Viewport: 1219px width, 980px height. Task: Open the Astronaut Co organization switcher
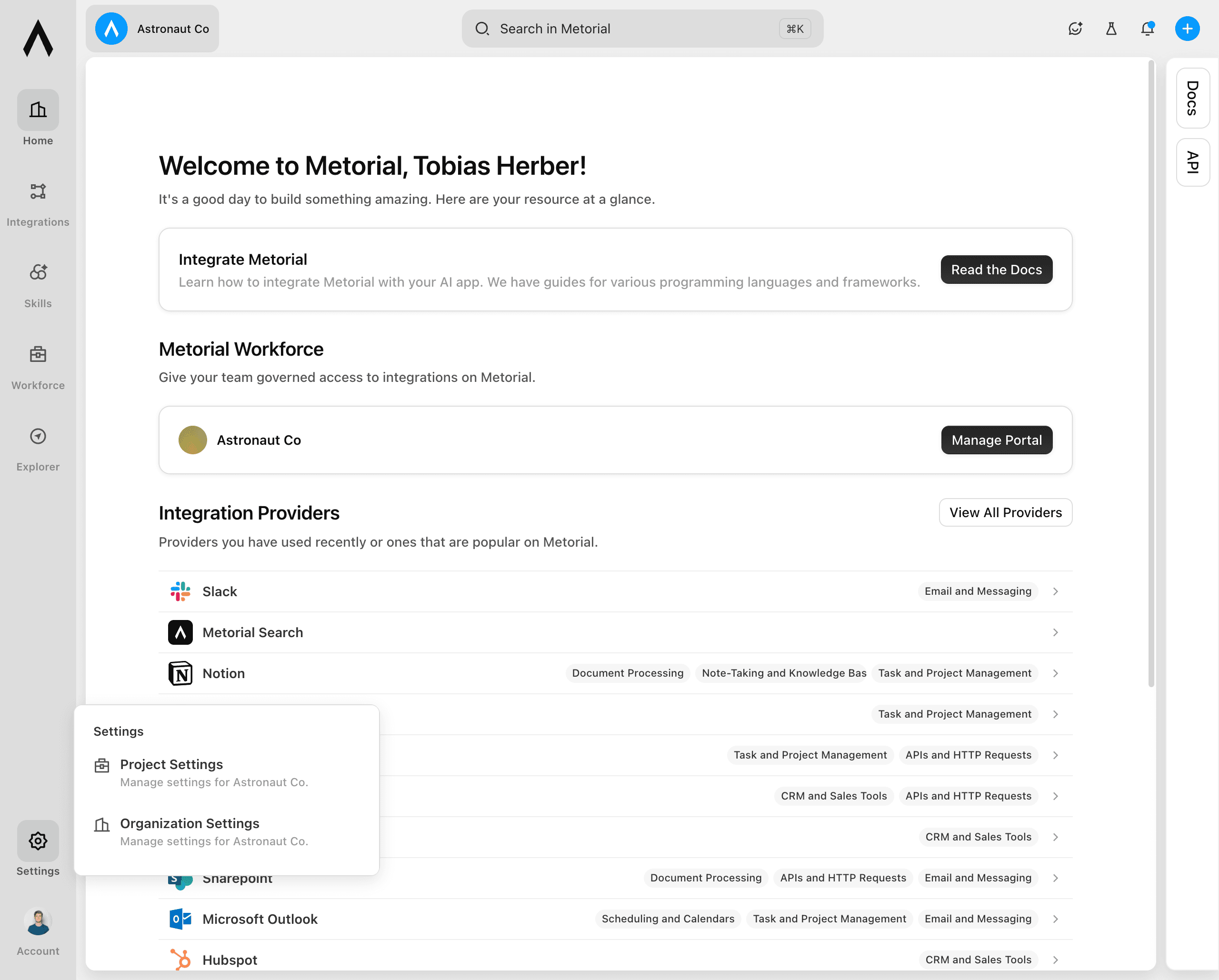[152, 28]
